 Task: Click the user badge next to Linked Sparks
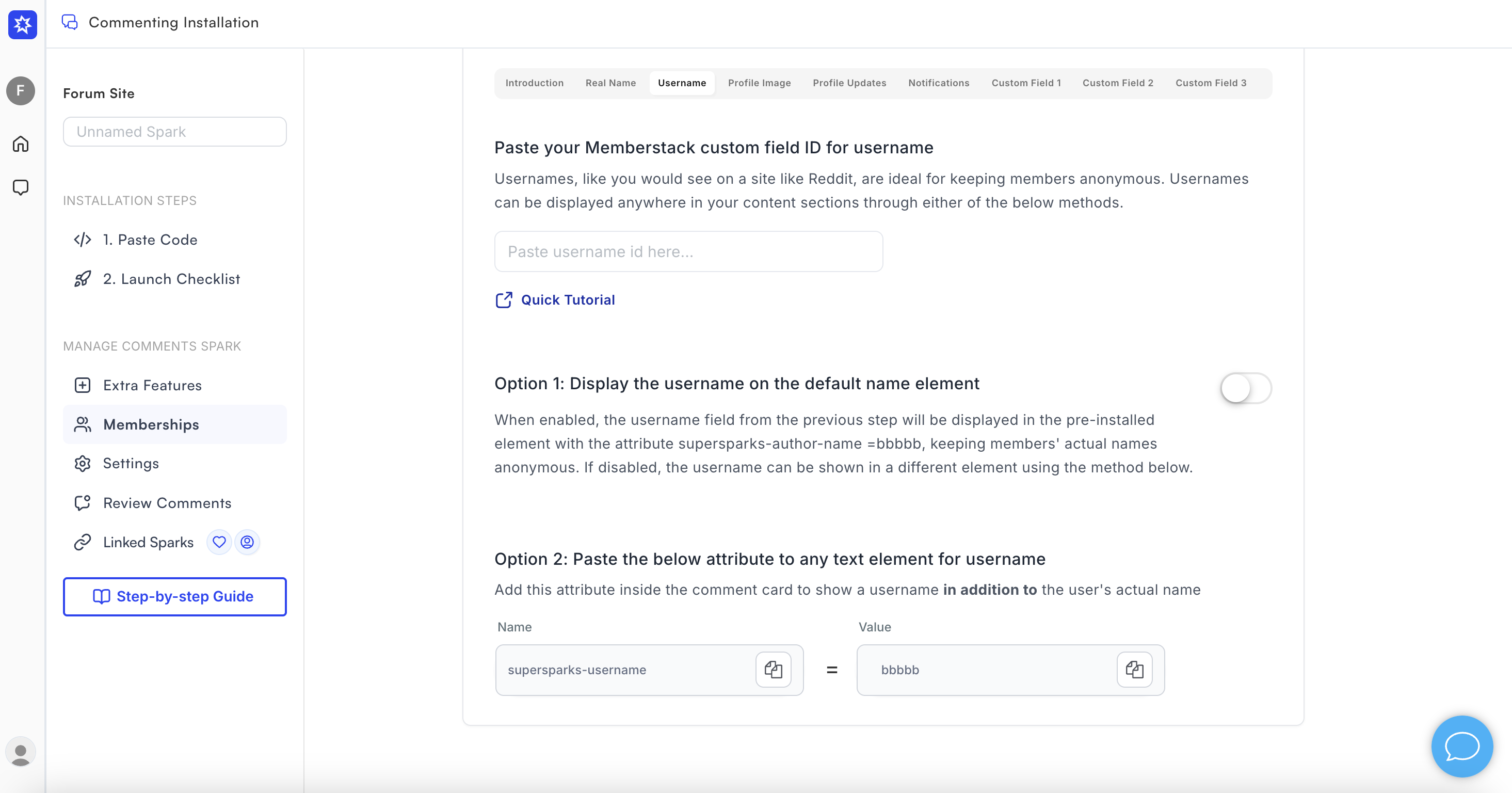point(247,542)
